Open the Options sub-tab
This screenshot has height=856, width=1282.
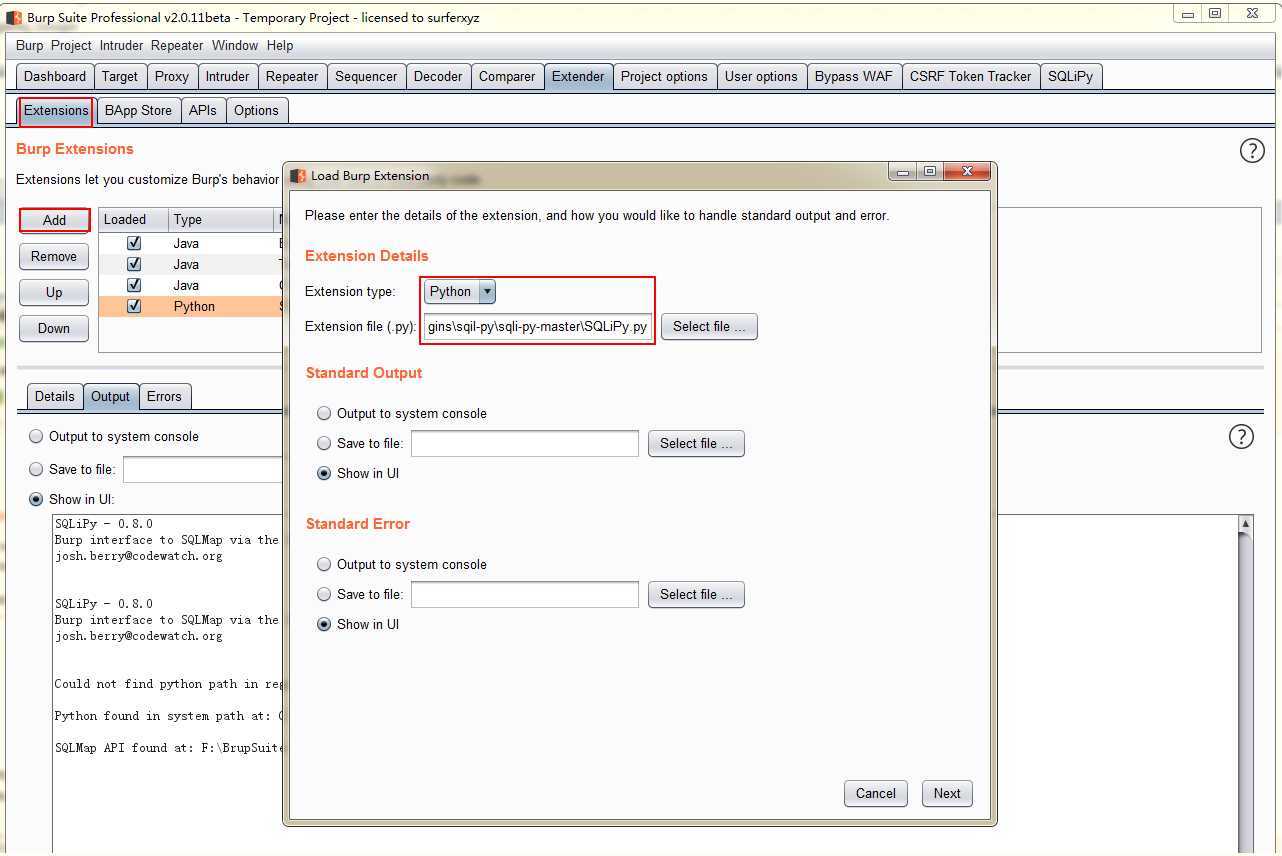pos(256,110)
